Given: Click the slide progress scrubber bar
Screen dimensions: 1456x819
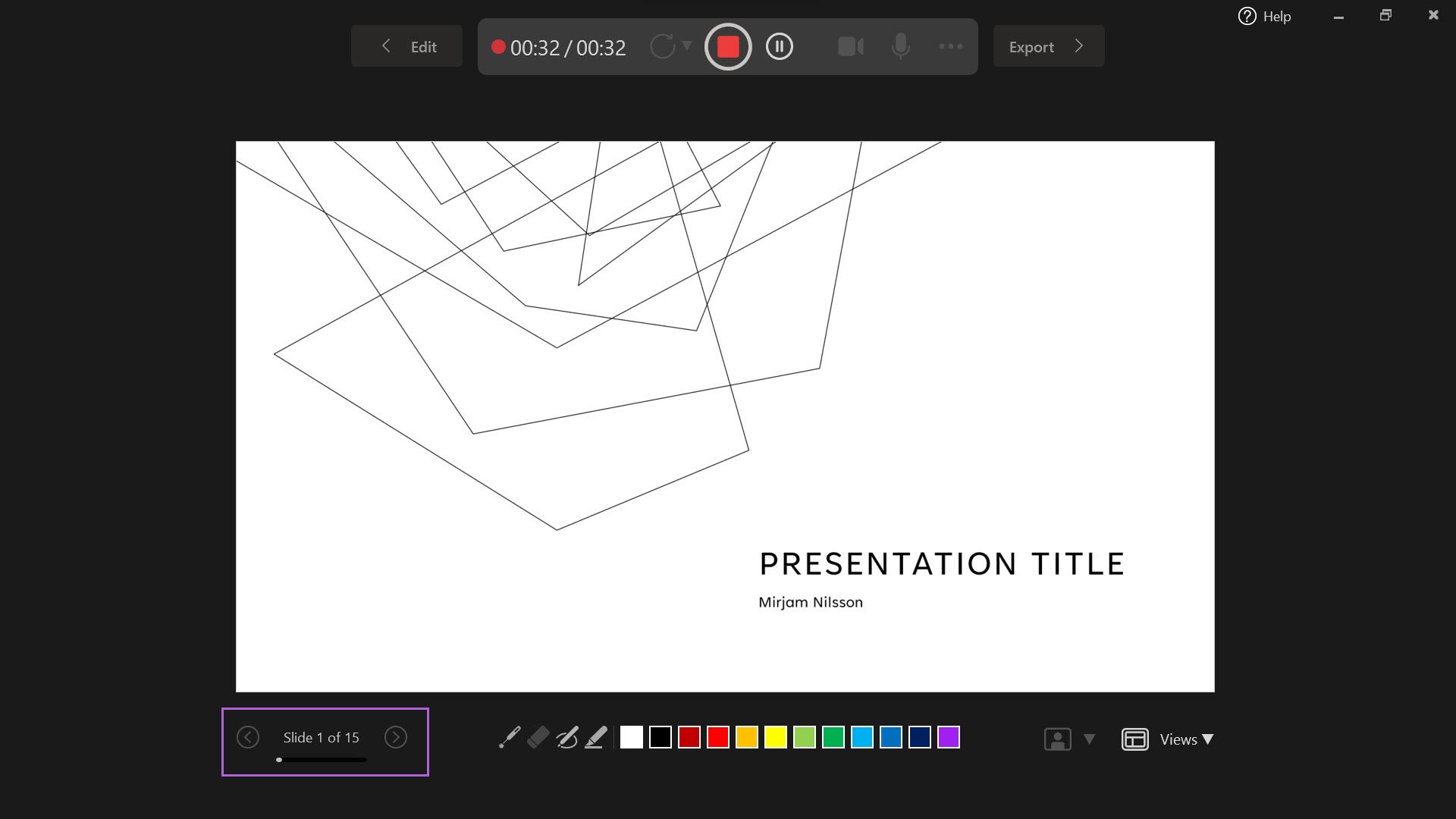Looking at the screenshot, I should 321,760.
